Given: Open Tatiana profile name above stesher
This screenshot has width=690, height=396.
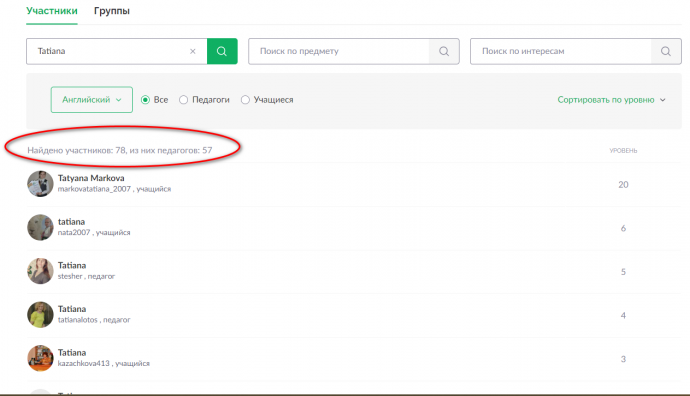Looking at the screenshot, I should tap(72, 265).
